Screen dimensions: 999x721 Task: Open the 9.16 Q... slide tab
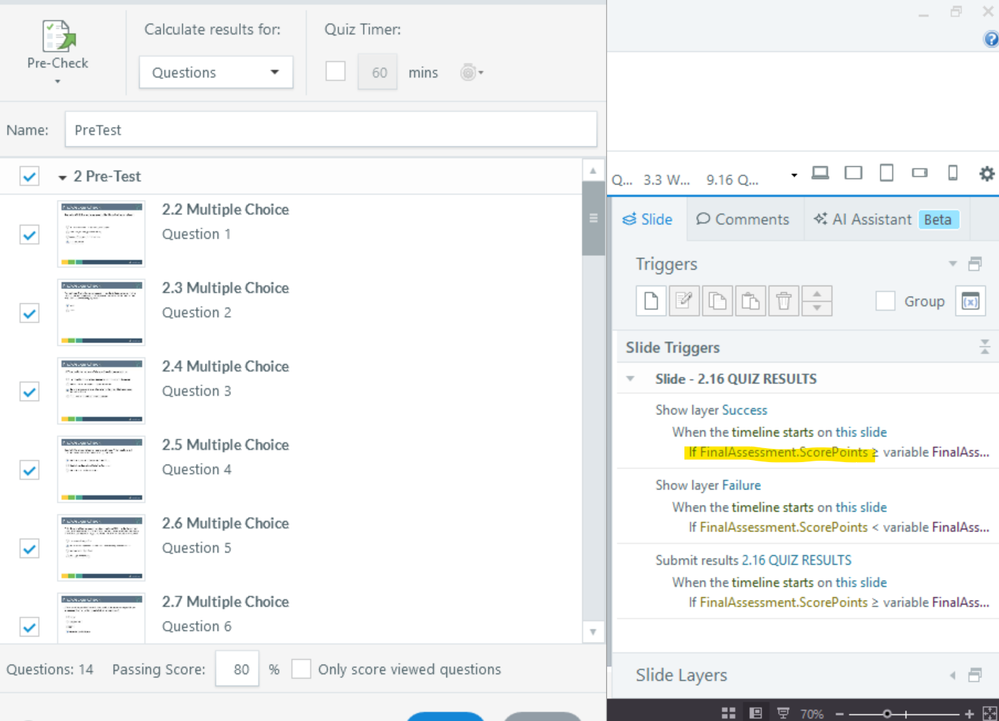coord(732,180)
